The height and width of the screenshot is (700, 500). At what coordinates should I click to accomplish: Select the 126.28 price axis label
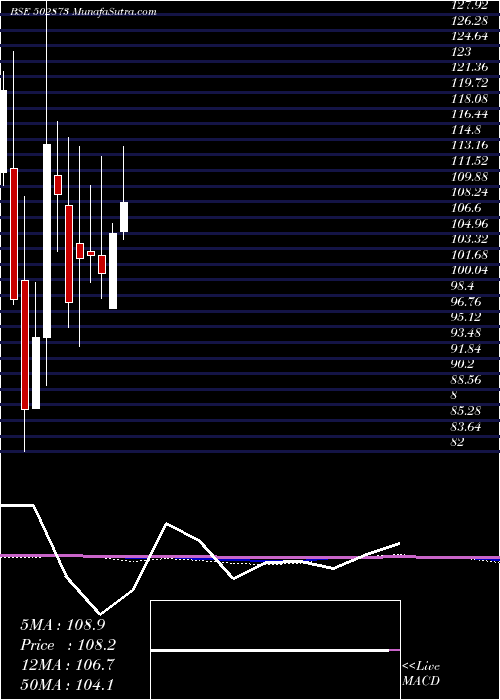click(468, 20)
